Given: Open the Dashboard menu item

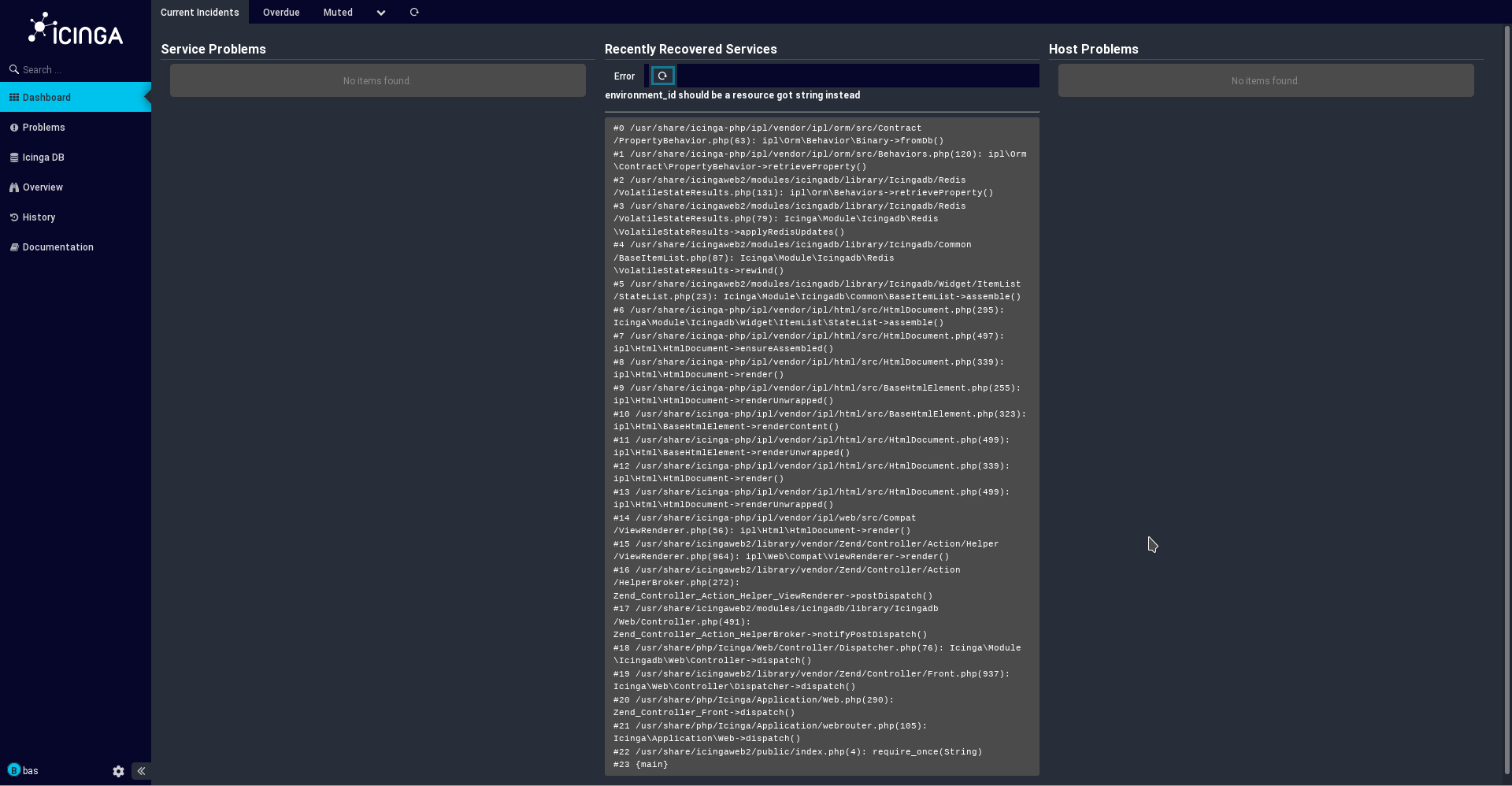Looking at the screenshot, I should click(76, 97).
